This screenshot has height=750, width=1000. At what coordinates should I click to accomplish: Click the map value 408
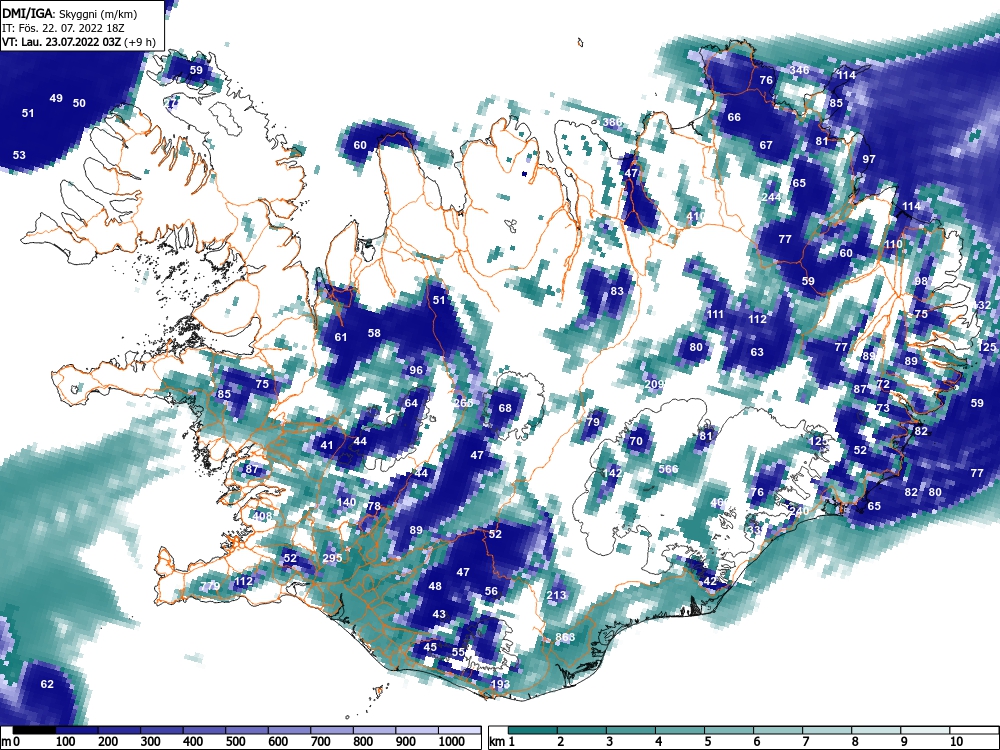262,515
